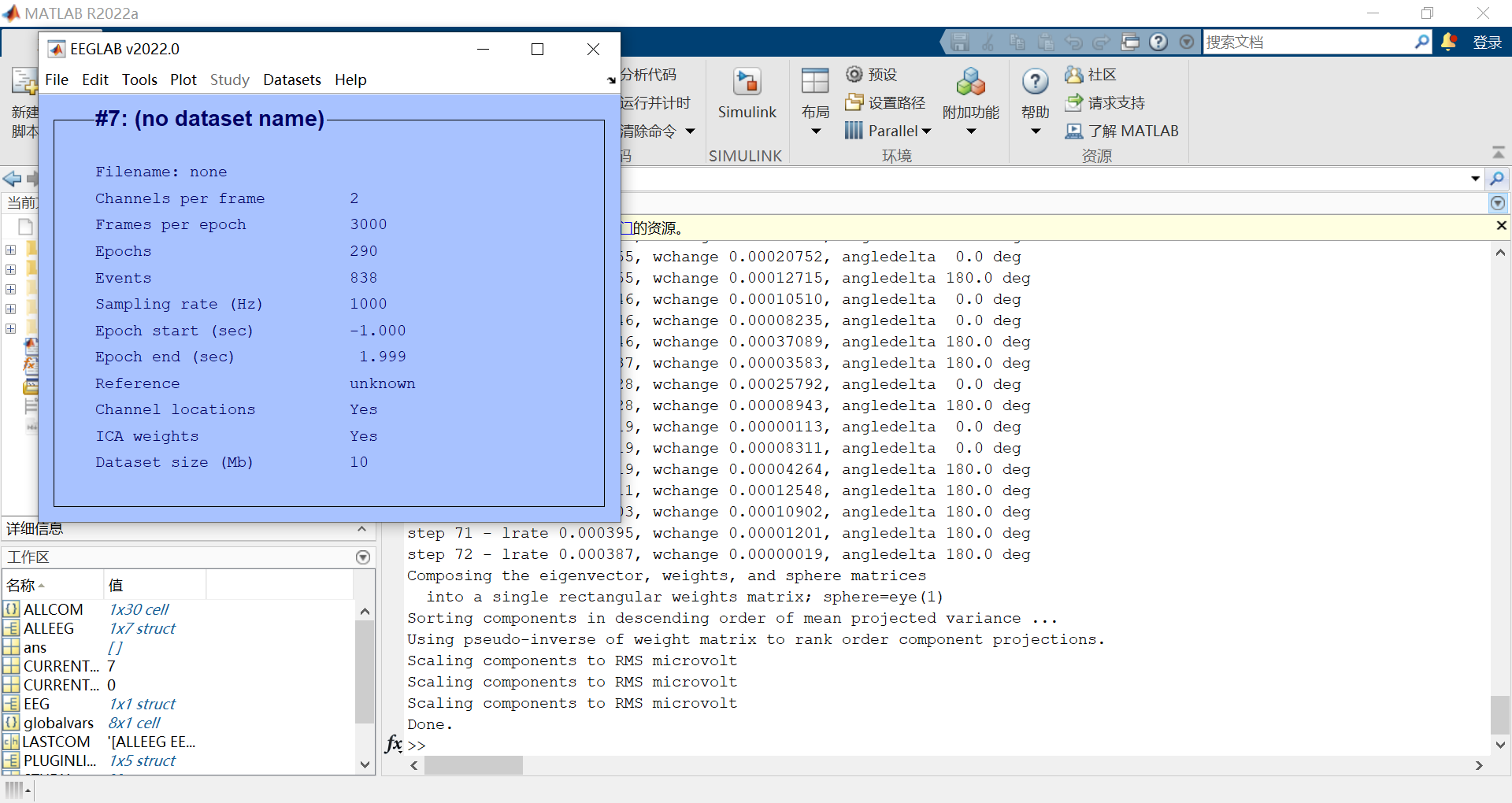Click 请求支持 request support icon
Screen dimensions: 1512x803
click(x=1074, y=102)
